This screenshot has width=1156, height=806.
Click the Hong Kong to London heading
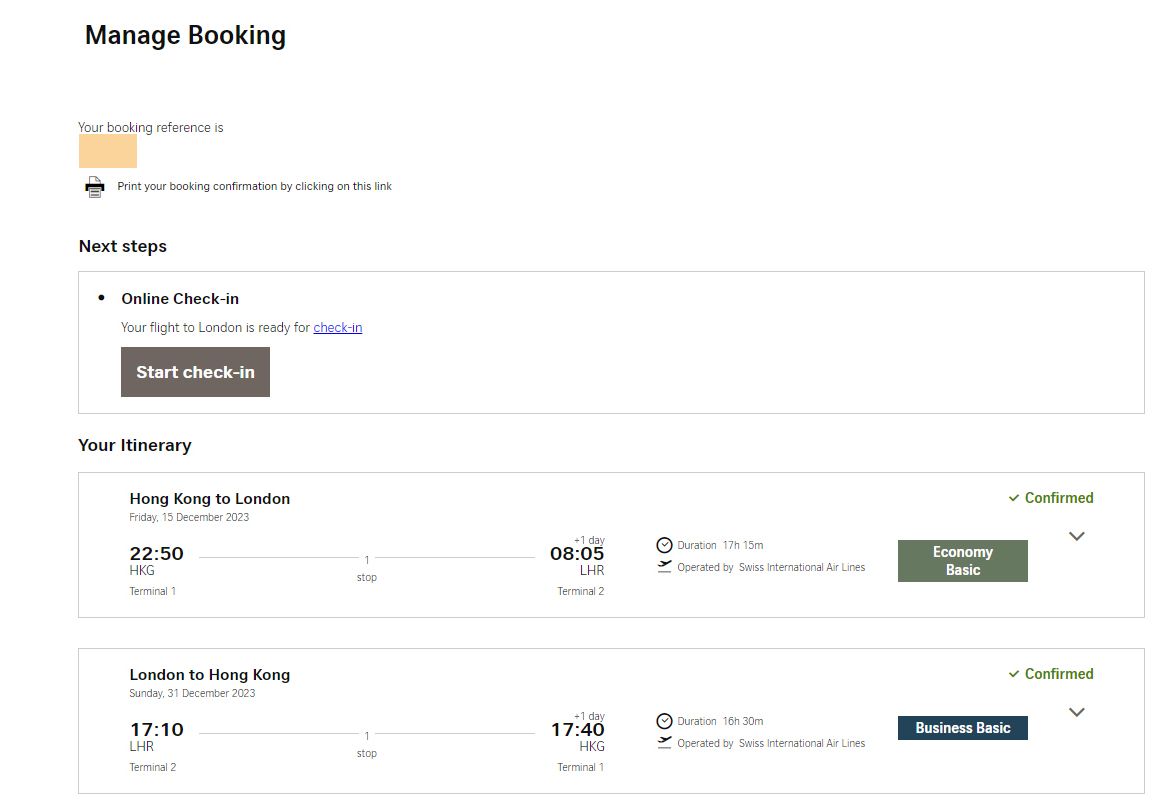pos(210,499)
